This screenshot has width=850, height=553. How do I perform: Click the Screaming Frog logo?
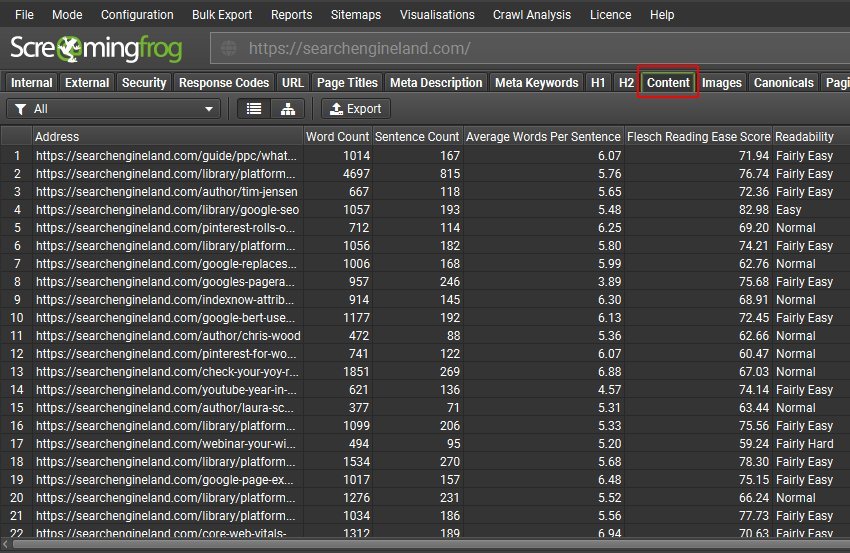point(96,49)
